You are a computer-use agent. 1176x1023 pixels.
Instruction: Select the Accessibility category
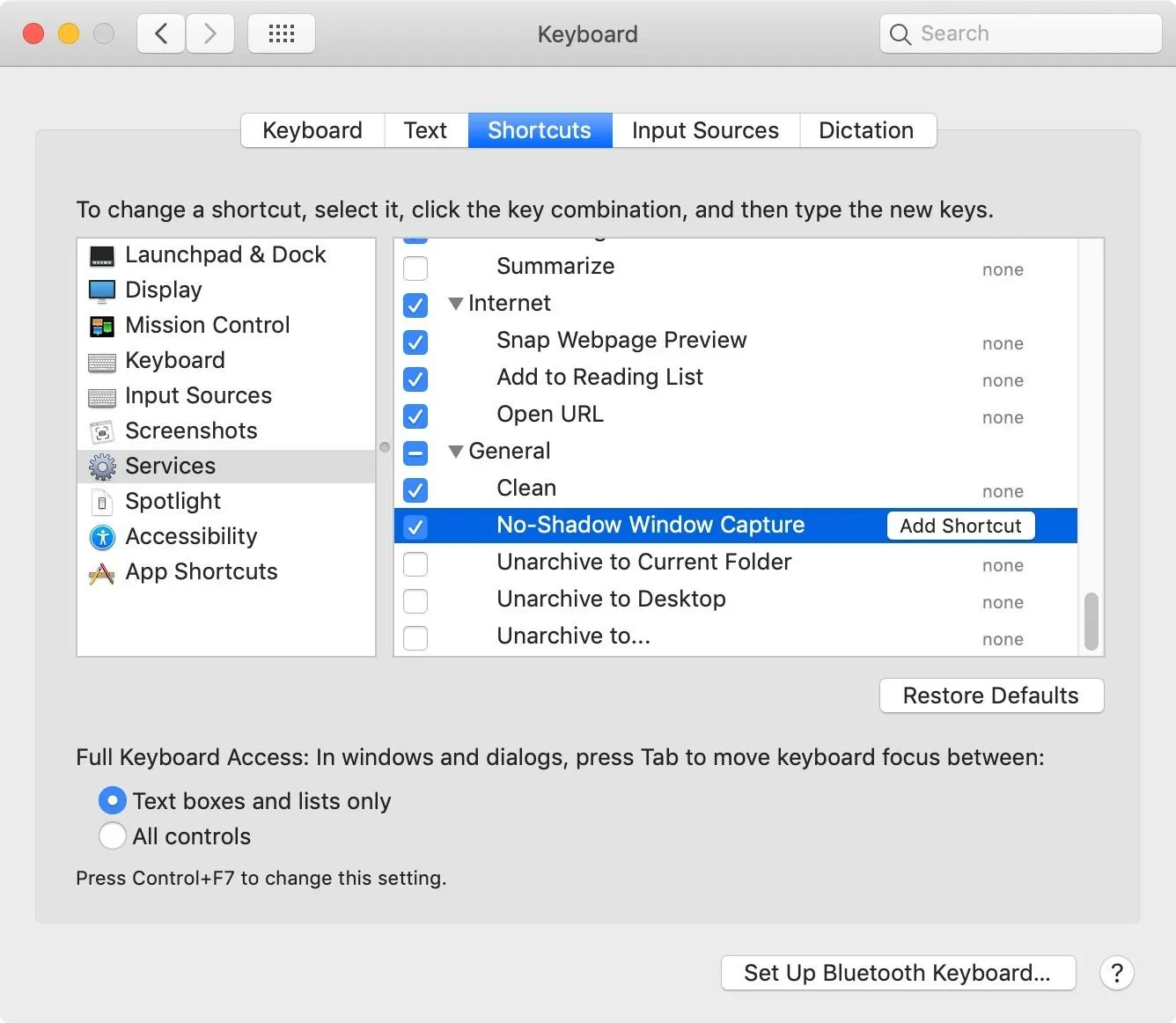(x=226, y=537)
